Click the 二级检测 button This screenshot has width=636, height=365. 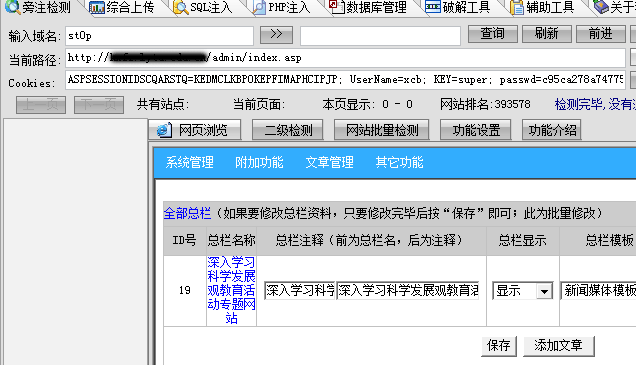coord(288,130)
